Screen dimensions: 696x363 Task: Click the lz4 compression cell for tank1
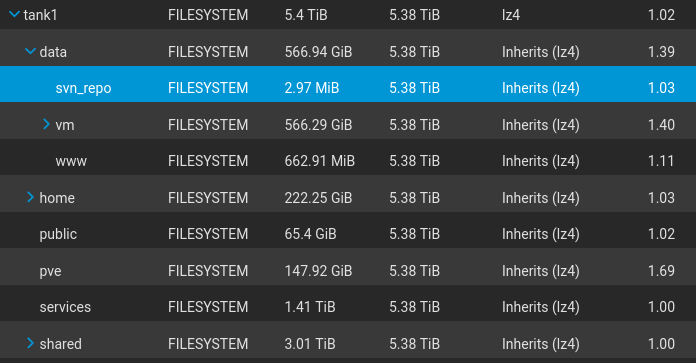(x=511, y=15)
